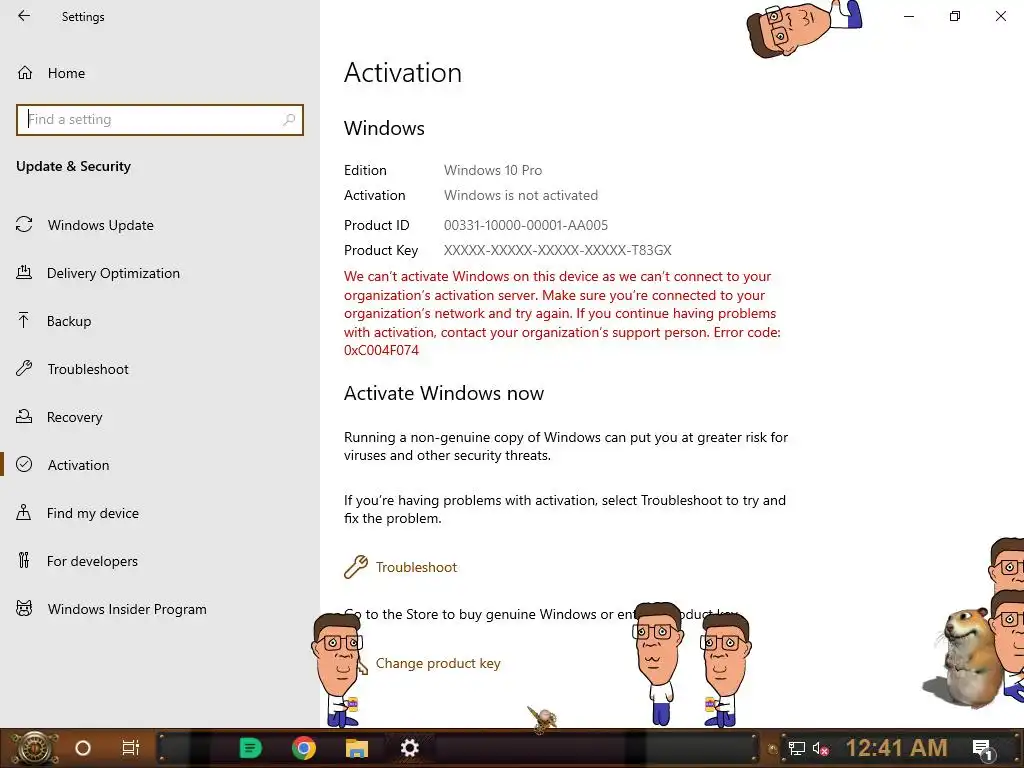
Task: Select the Product Key value ending T83GX
Action: click(558, 250)
